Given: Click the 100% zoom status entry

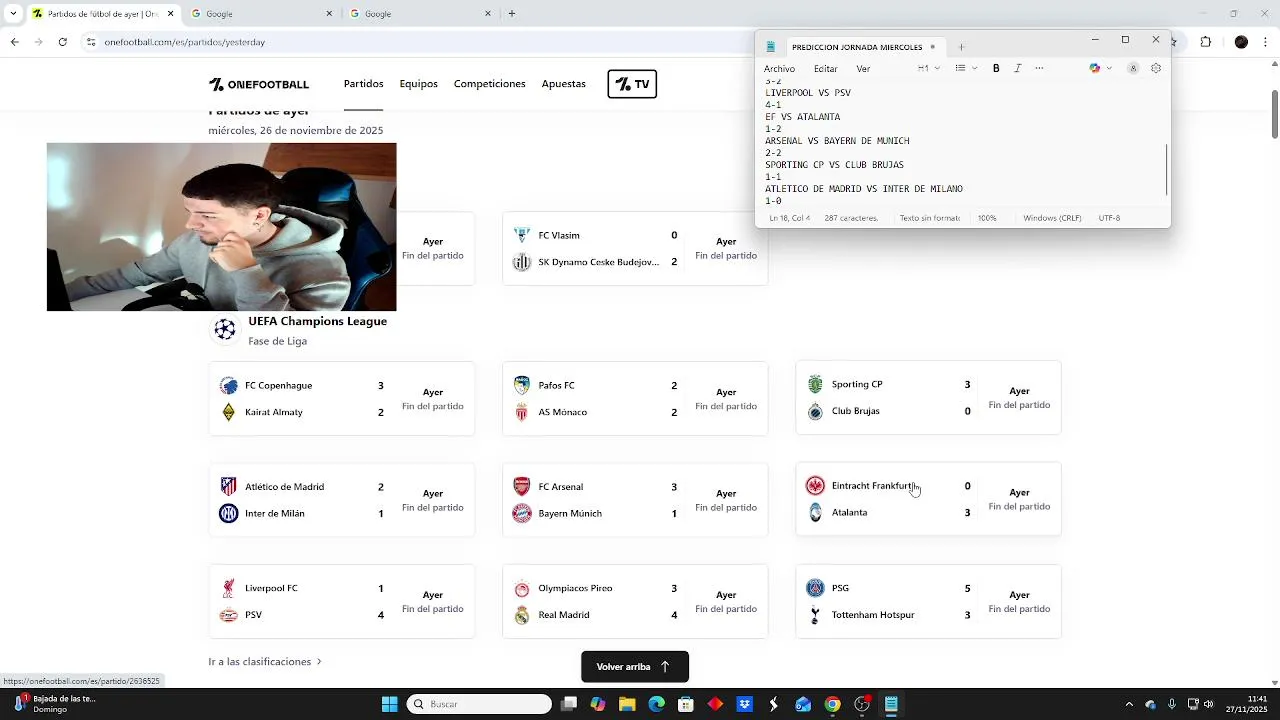Looking at the screenshot, I should [987, 218].
